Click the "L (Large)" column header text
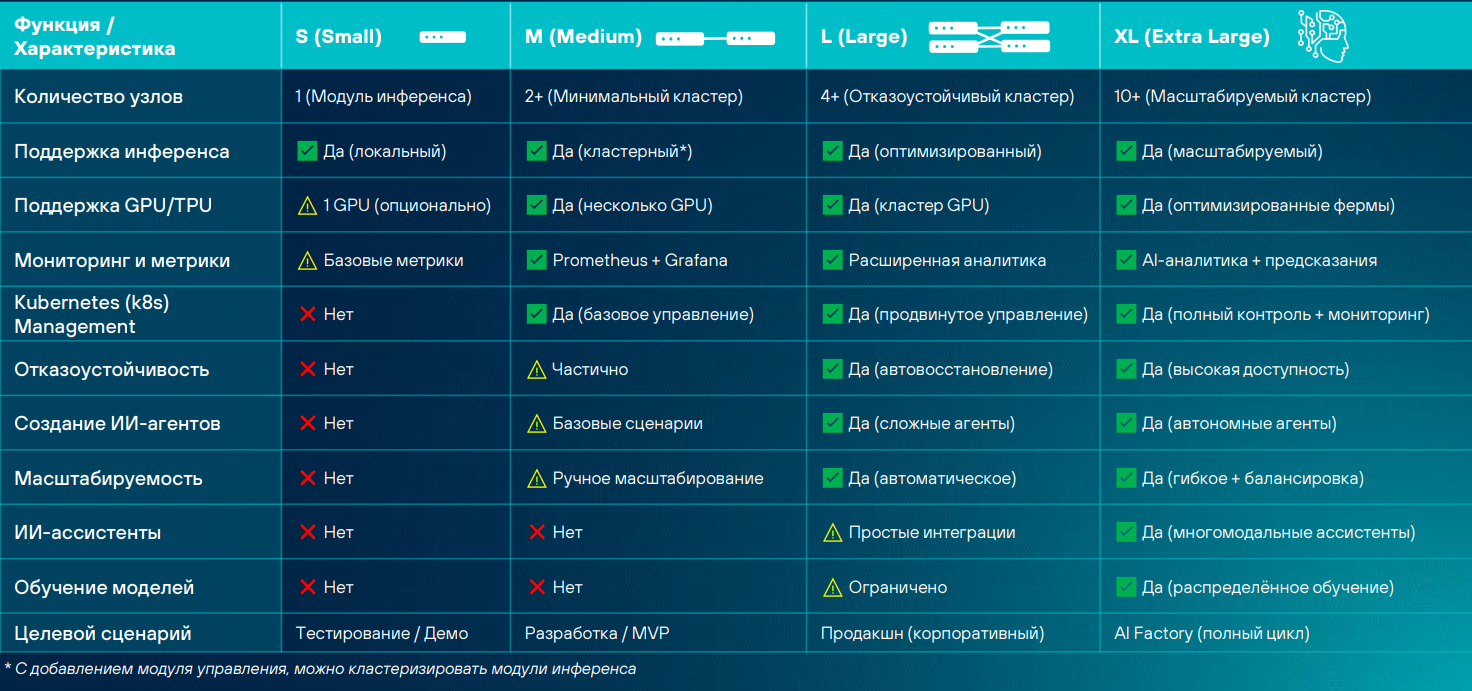This screenshot has width=1472, height=691. (x=864, y=37)
